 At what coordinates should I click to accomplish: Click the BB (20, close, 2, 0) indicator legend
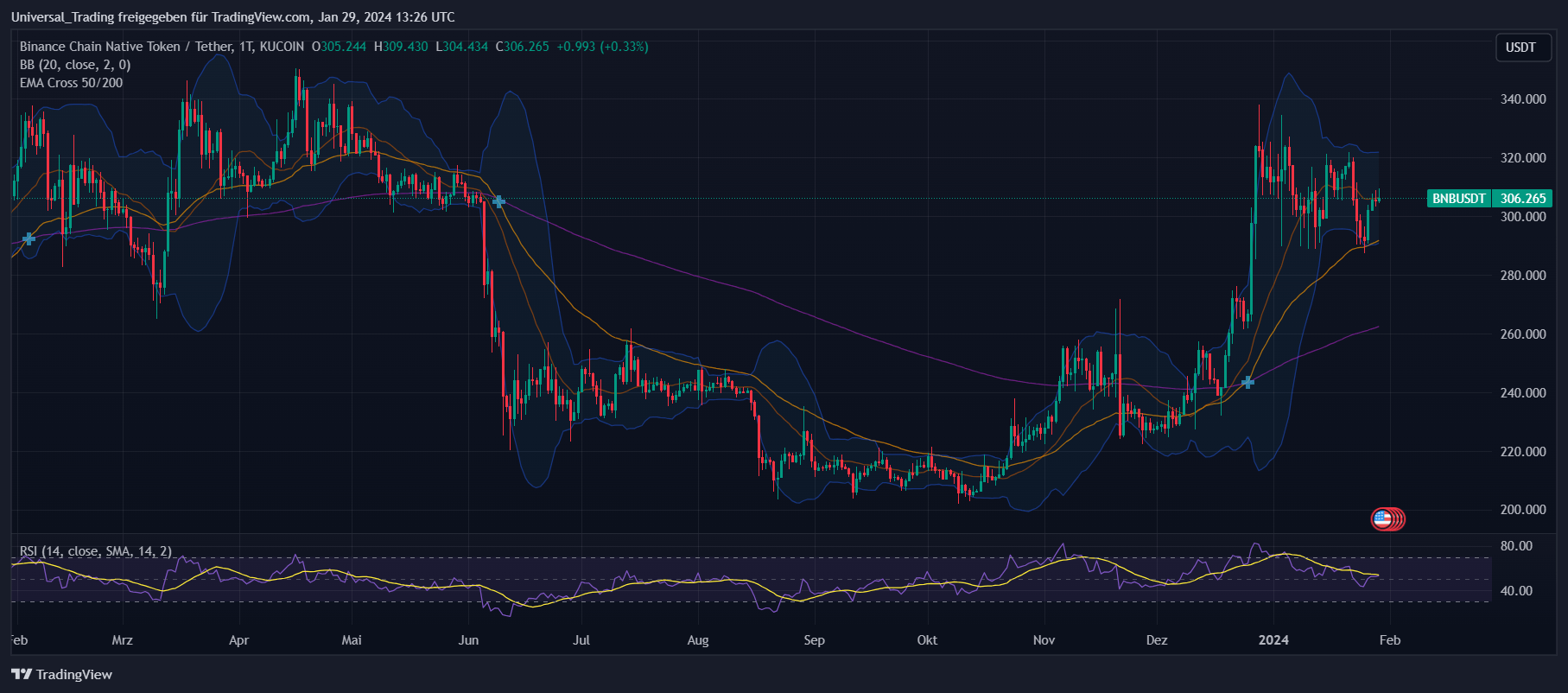click(75, 65)
